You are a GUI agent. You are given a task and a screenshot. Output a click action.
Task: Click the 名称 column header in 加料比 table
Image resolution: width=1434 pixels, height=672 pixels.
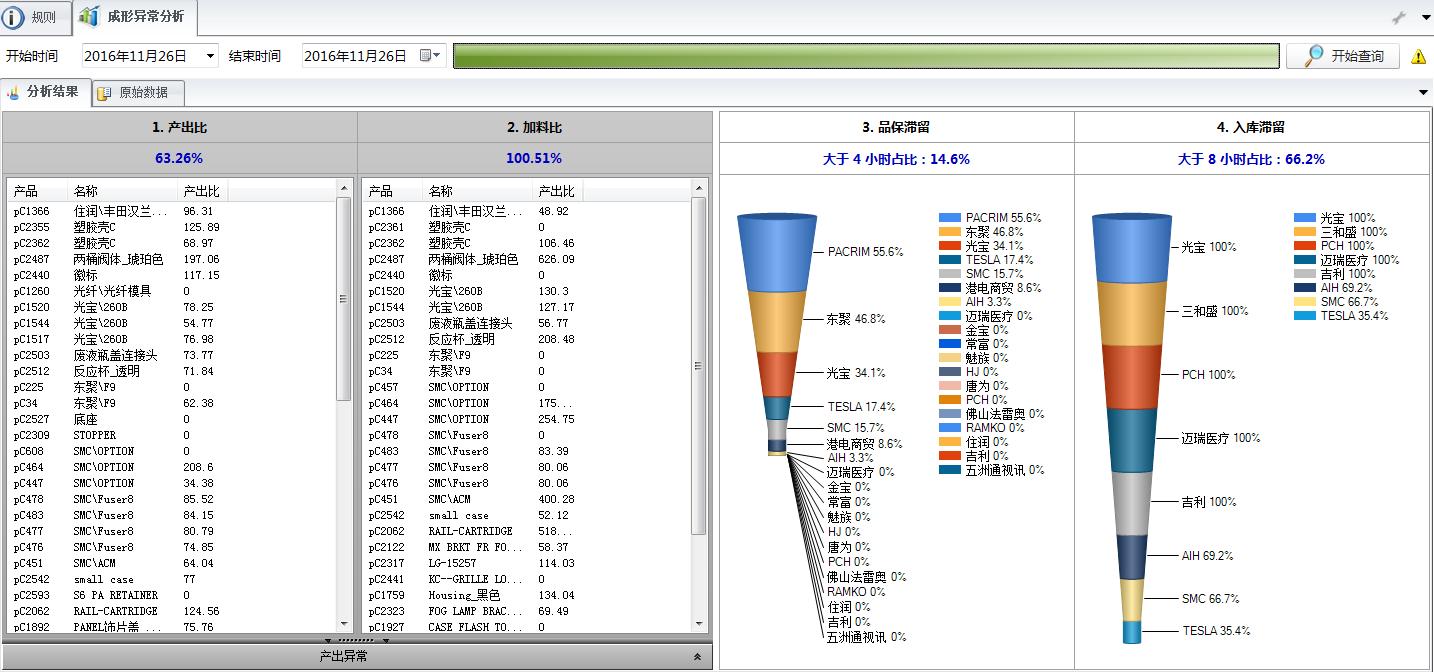(x=441, y=191)
